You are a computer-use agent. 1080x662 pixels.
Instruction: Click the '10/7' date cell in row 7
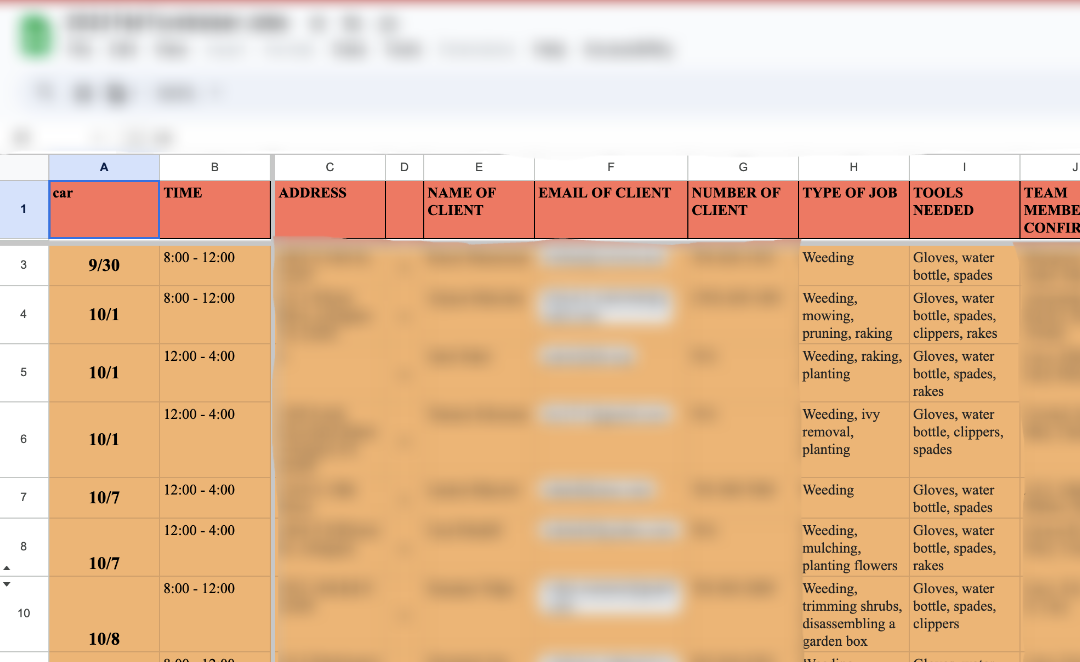(x=104, y=497)
